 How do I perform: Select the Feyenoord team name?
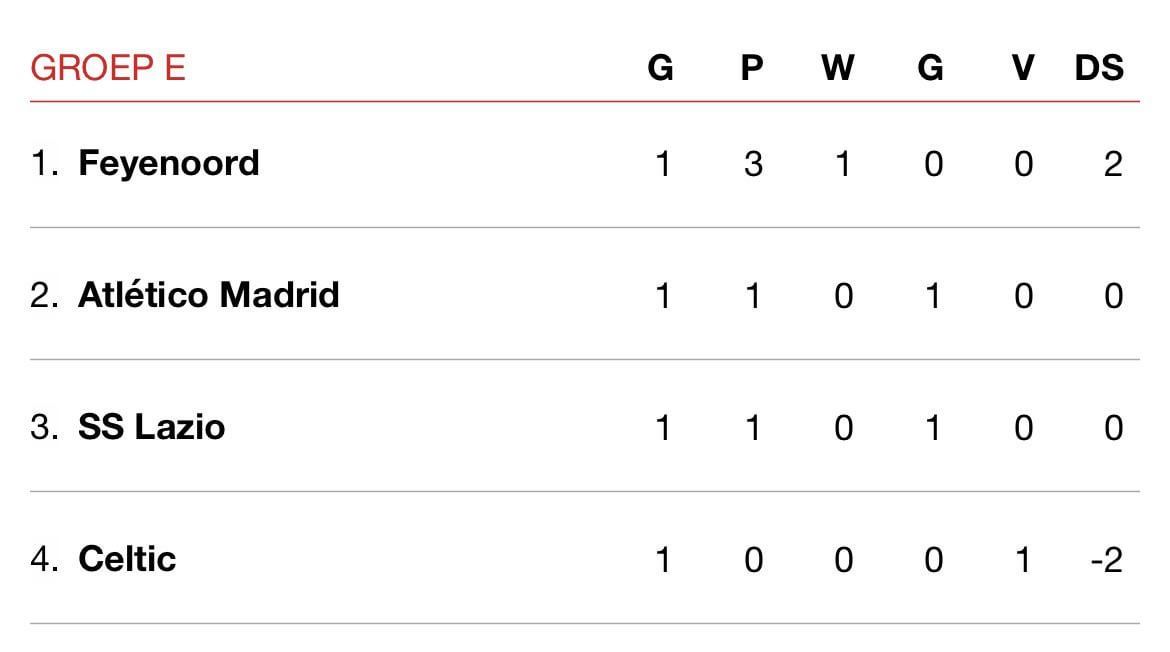coord(169,163)
